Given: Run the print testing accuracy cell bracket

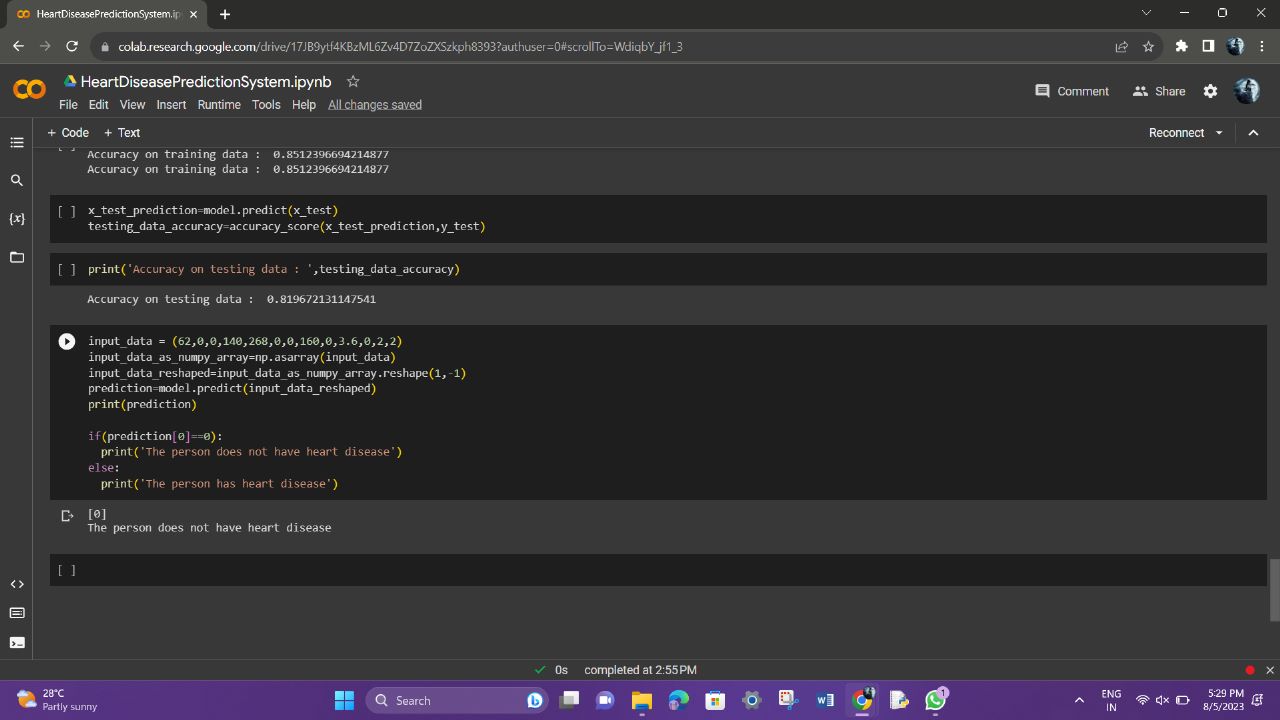Looking at the screenshot, I should (67, 269).
